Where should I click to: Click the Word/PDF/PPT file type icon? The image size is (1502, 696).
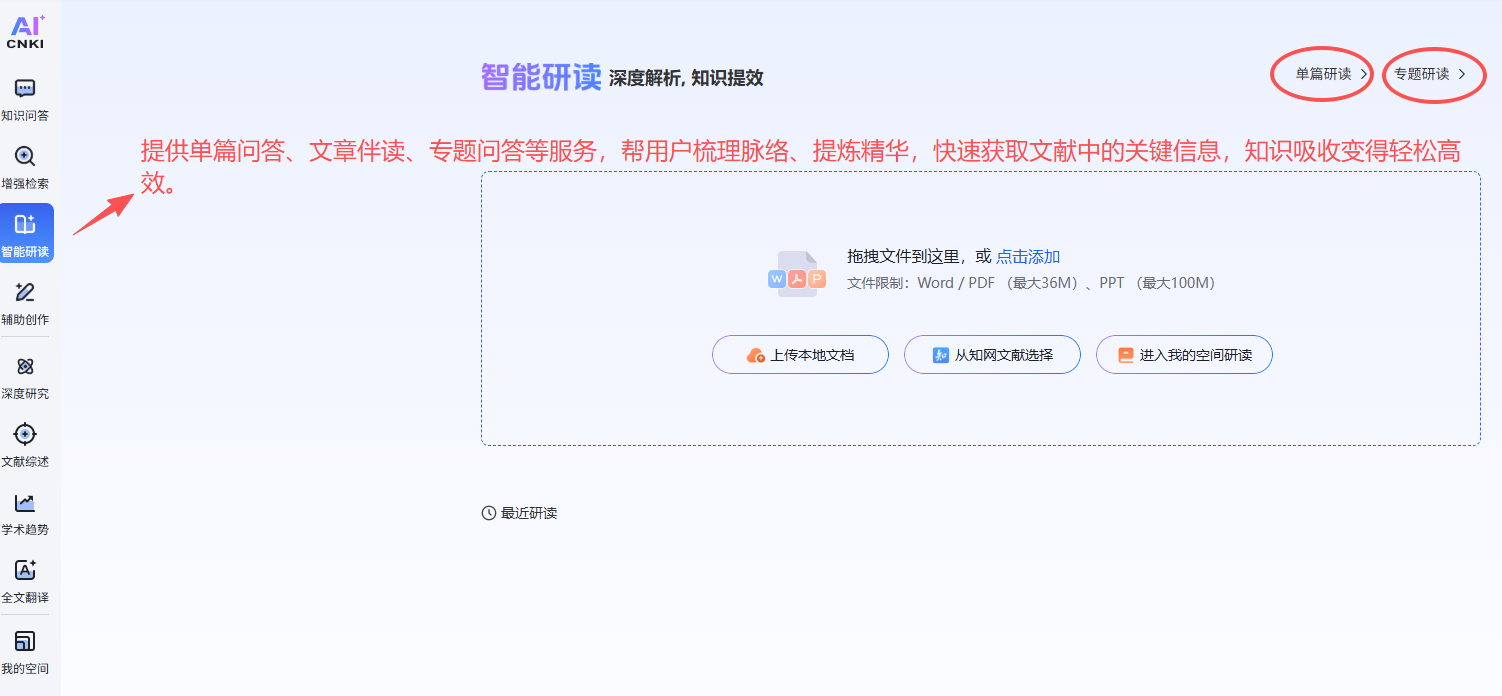(797, 275)
